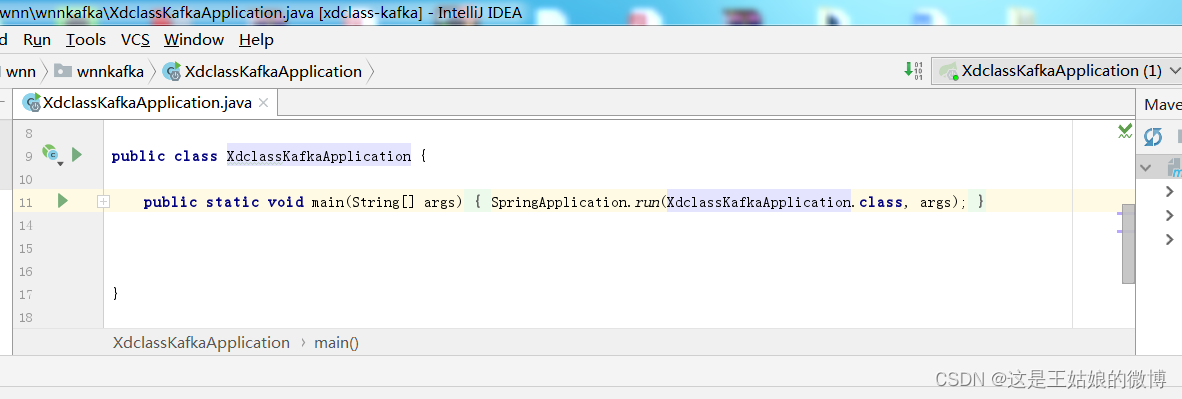Click the Java class icon on the editor tab

[x=32, y=103]
